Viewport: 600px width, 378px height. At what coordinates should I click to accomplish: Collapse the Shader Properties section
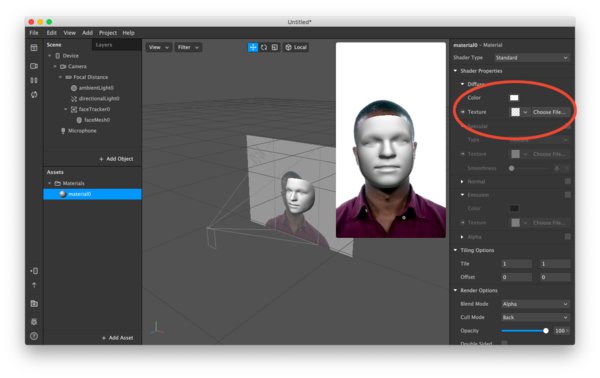[x=455, y=71]
